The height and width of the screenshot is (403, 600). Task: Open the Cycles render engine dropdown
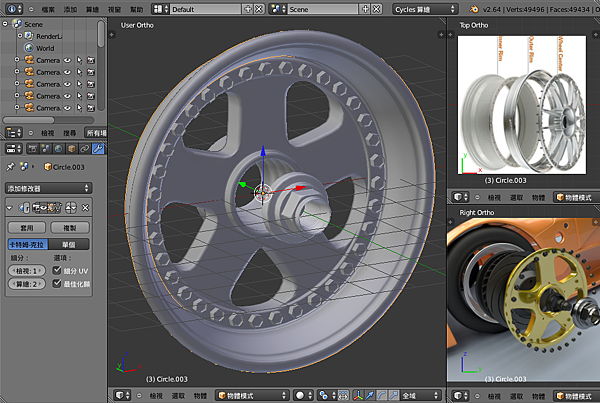423,8
